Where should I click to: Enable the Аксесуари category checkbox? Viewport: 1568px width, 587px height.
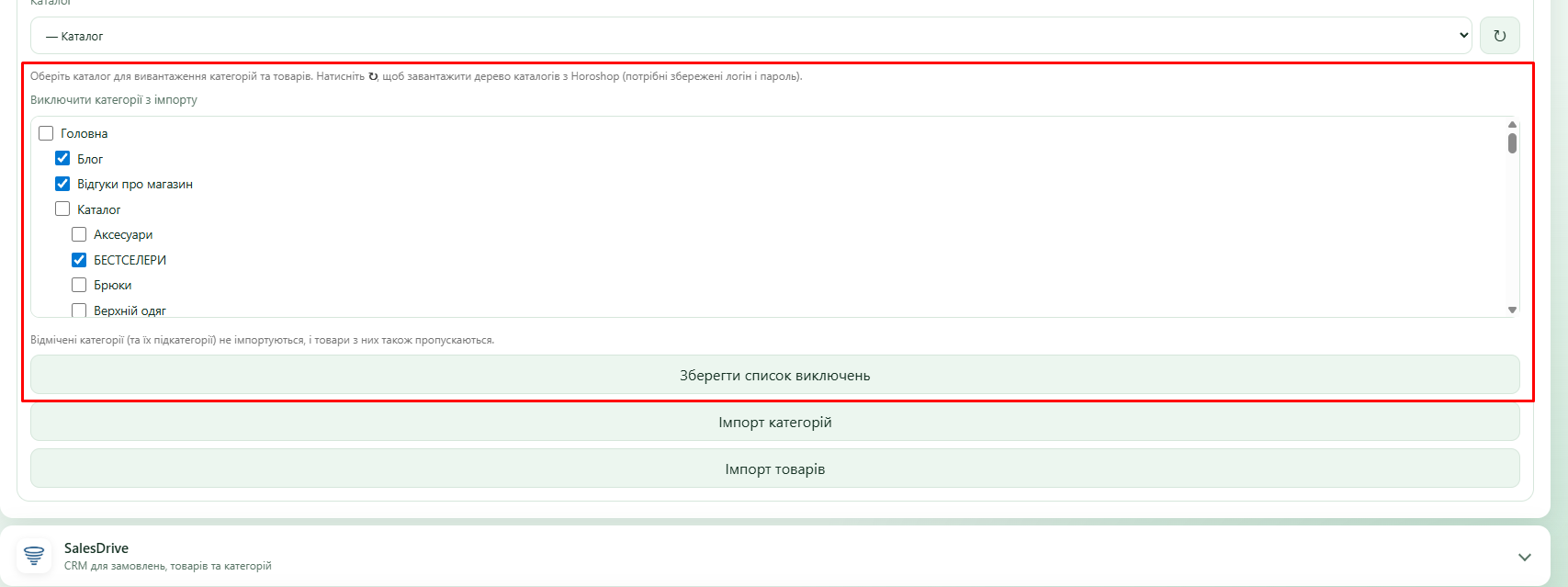point(79,234)
